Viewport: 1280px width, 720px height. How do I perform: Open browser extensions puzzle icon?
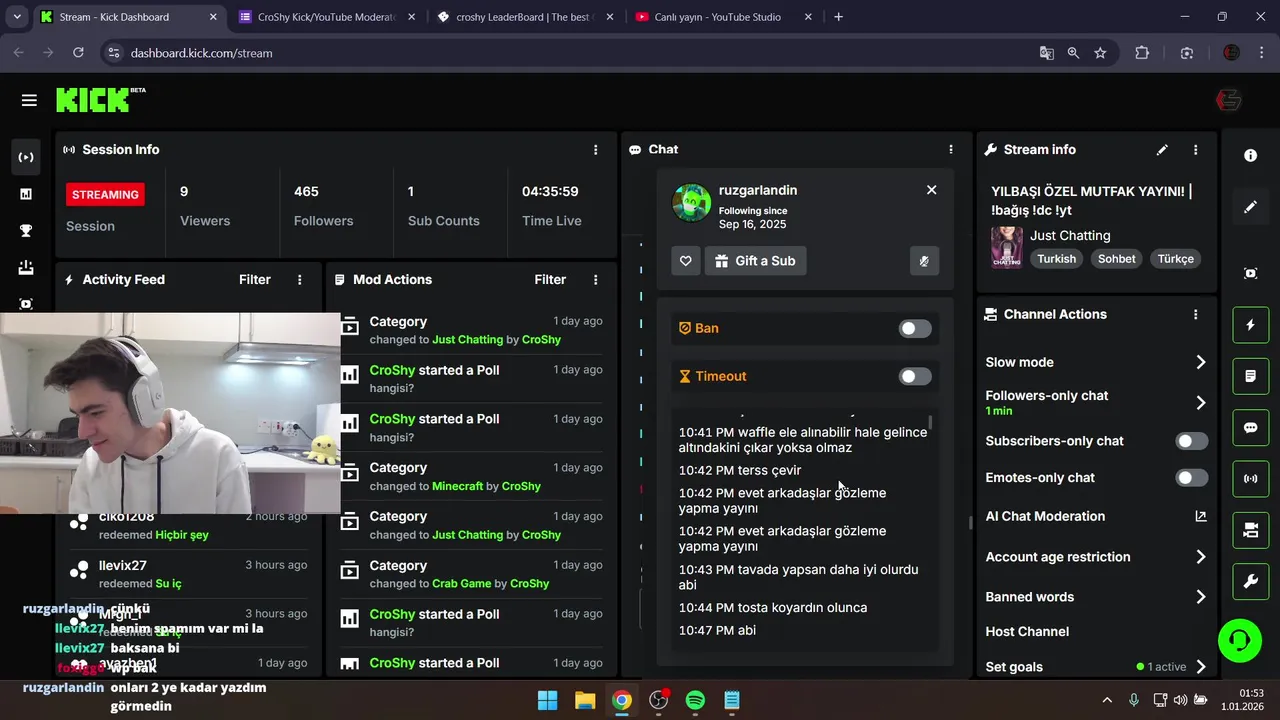point(1142,53)
